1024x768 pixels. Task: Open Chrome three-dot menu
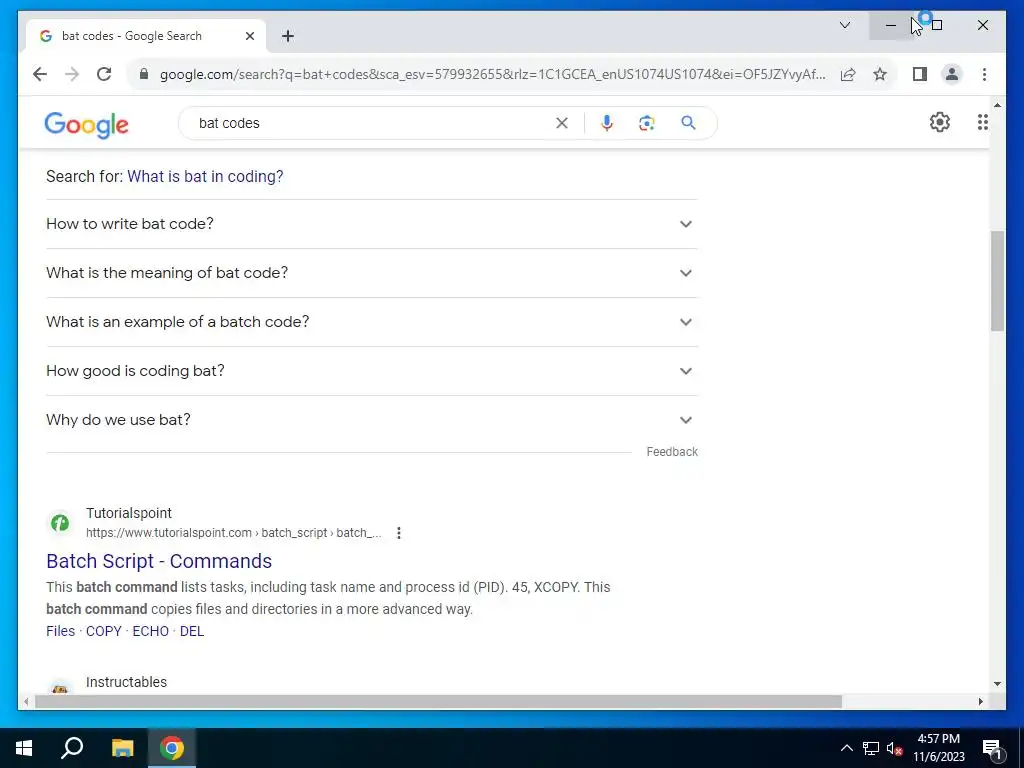pyautogui.click(x=984, y=74)
